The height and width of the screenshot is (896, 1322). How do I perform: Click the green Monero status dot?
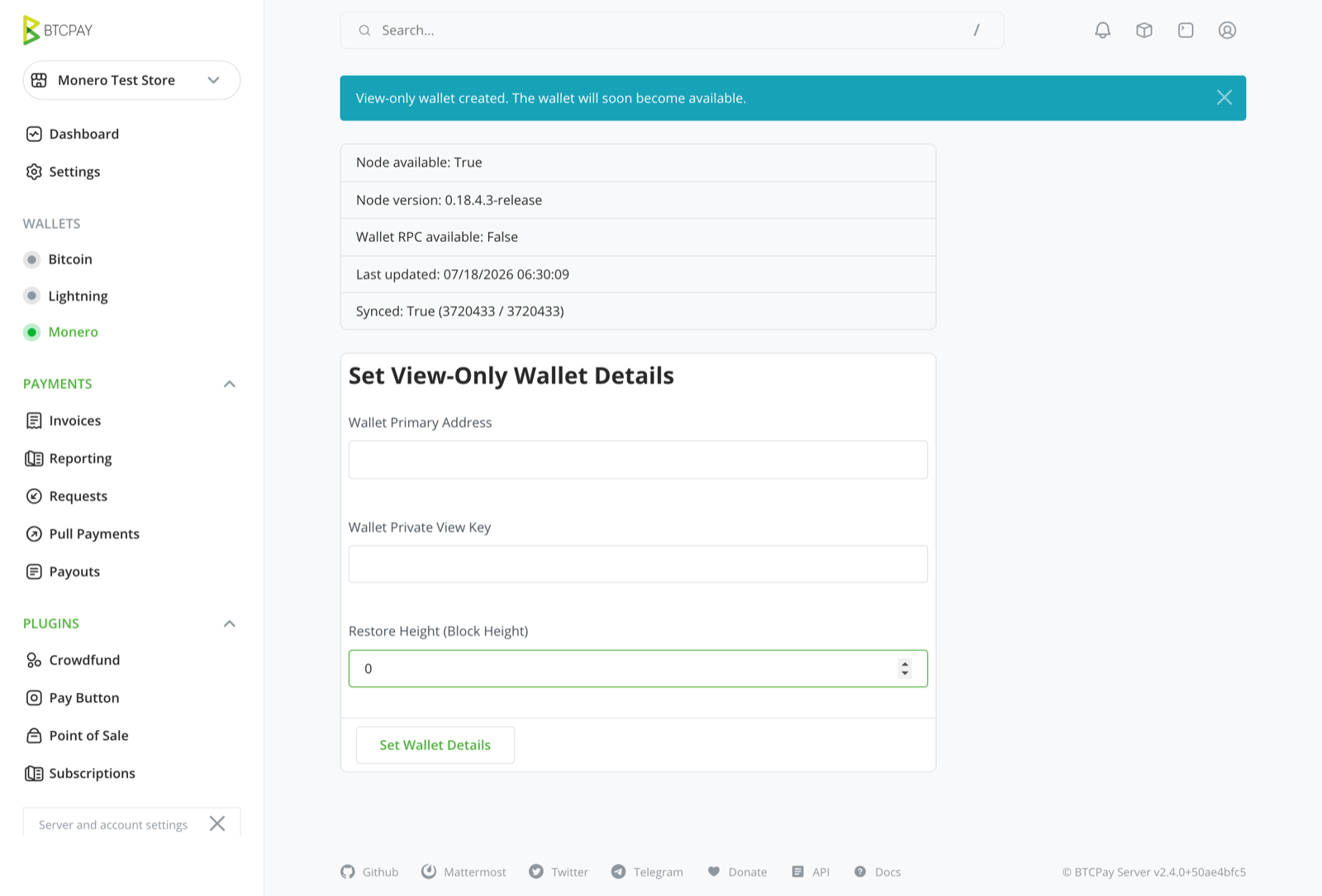click(x=32, y=332)
